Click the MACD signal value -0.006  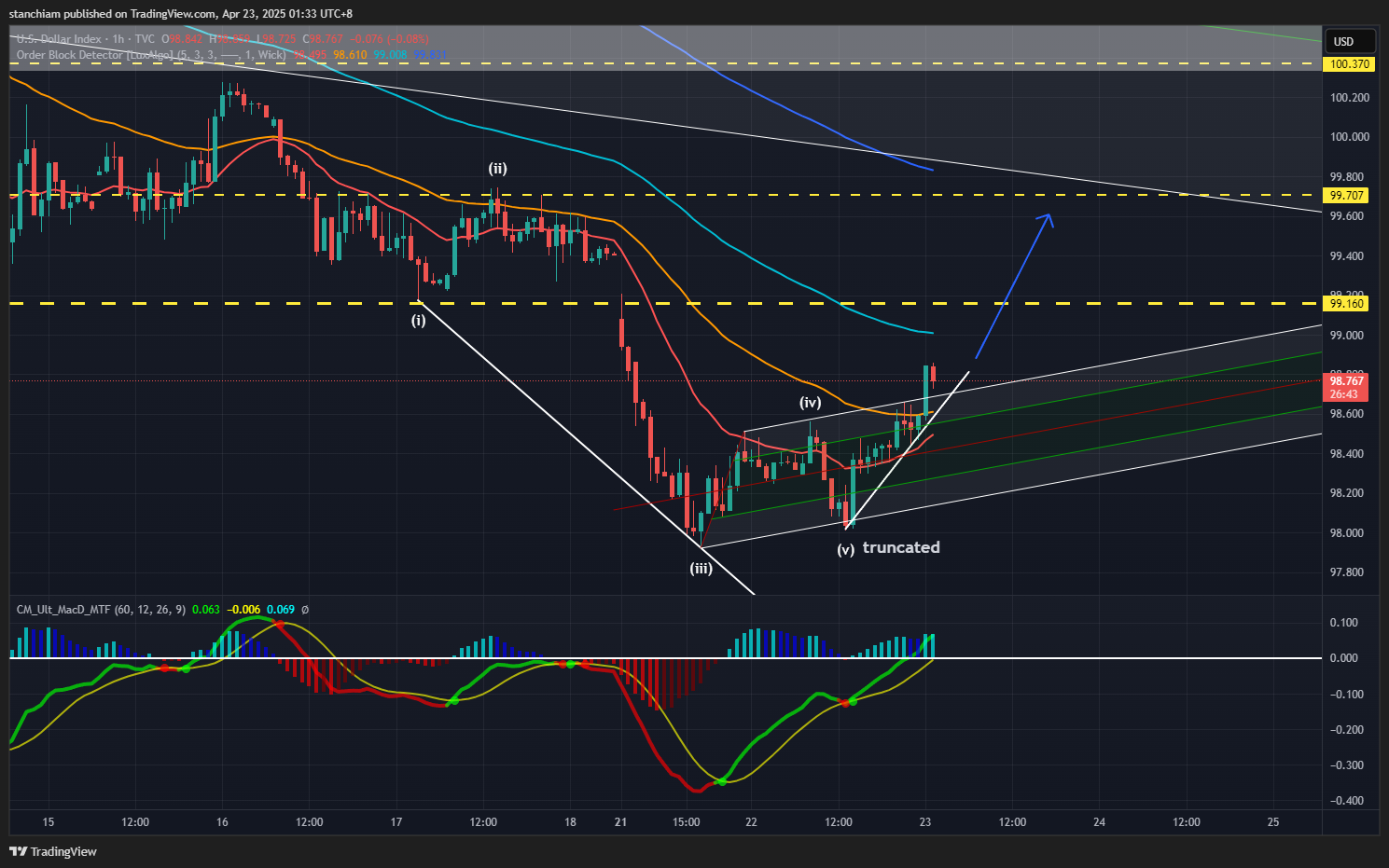coord(245,610)
